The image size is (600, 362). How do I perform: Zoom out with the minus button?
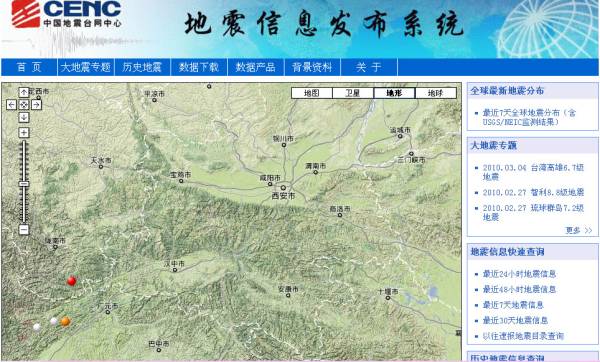pyautogui.click(x=24, y=230)
